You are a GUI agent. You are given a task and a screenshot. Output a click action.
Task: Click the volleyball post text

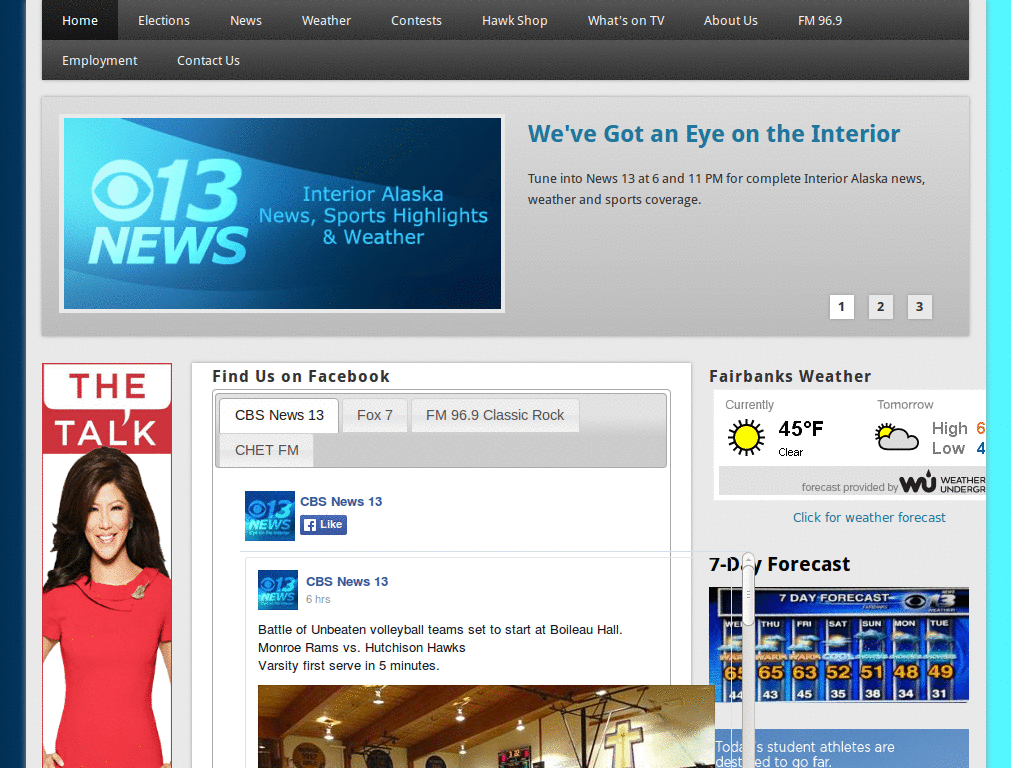(x=440, y=647)
